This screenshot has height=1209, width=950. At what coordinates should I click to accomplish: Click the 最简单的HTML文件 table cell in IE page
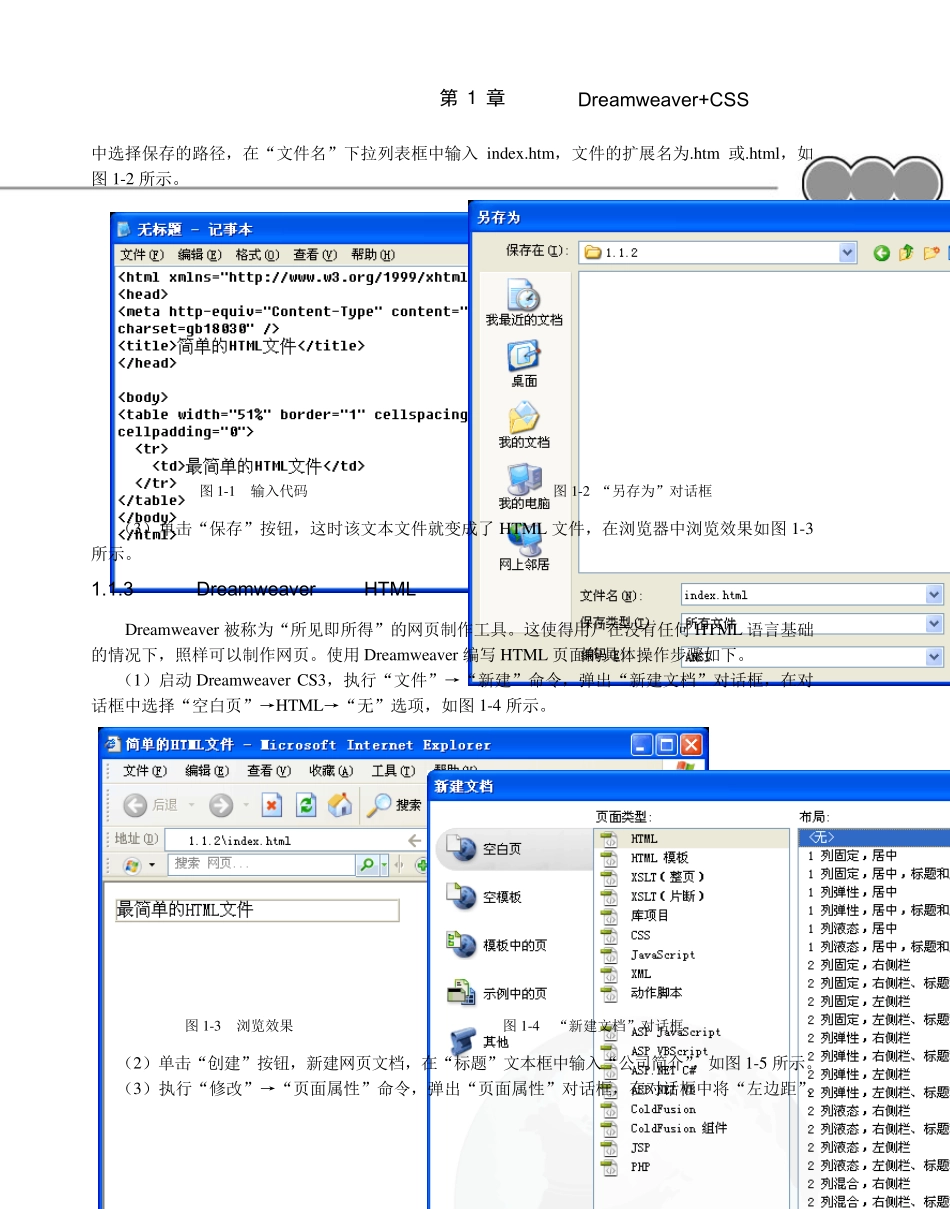257,910
